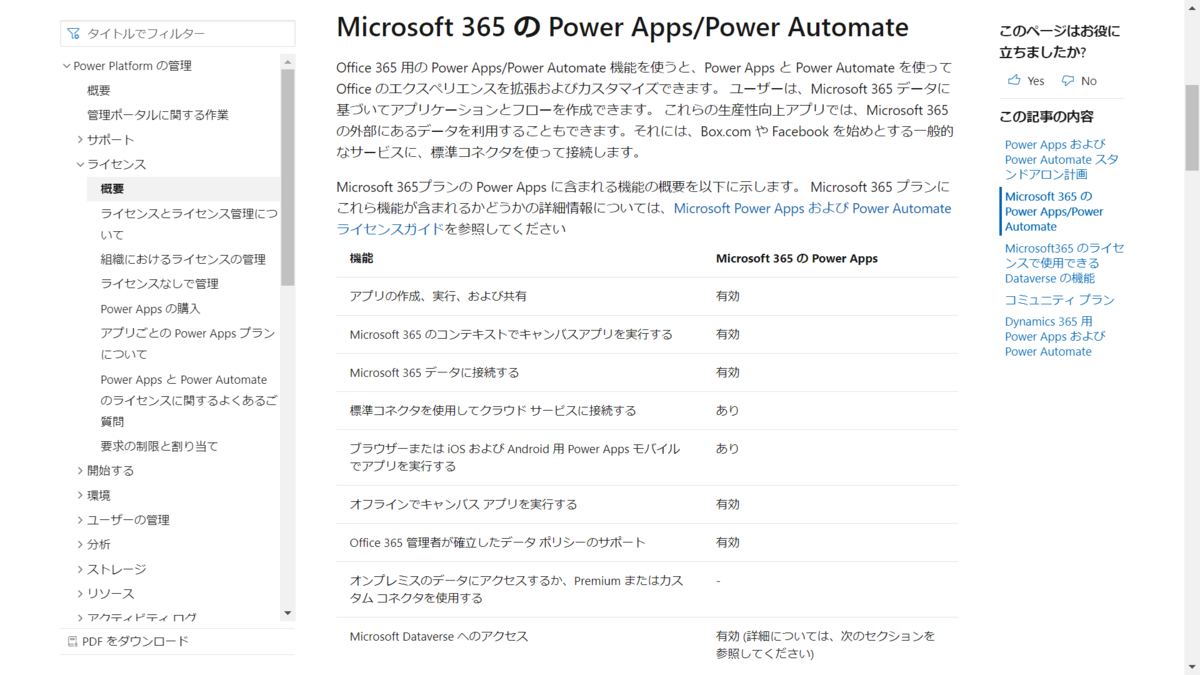Open ライセンスに関するよくあるご質問 item
Image resolution: width=1200 pixels, height=675 pixels.
(x=189, y=400)
